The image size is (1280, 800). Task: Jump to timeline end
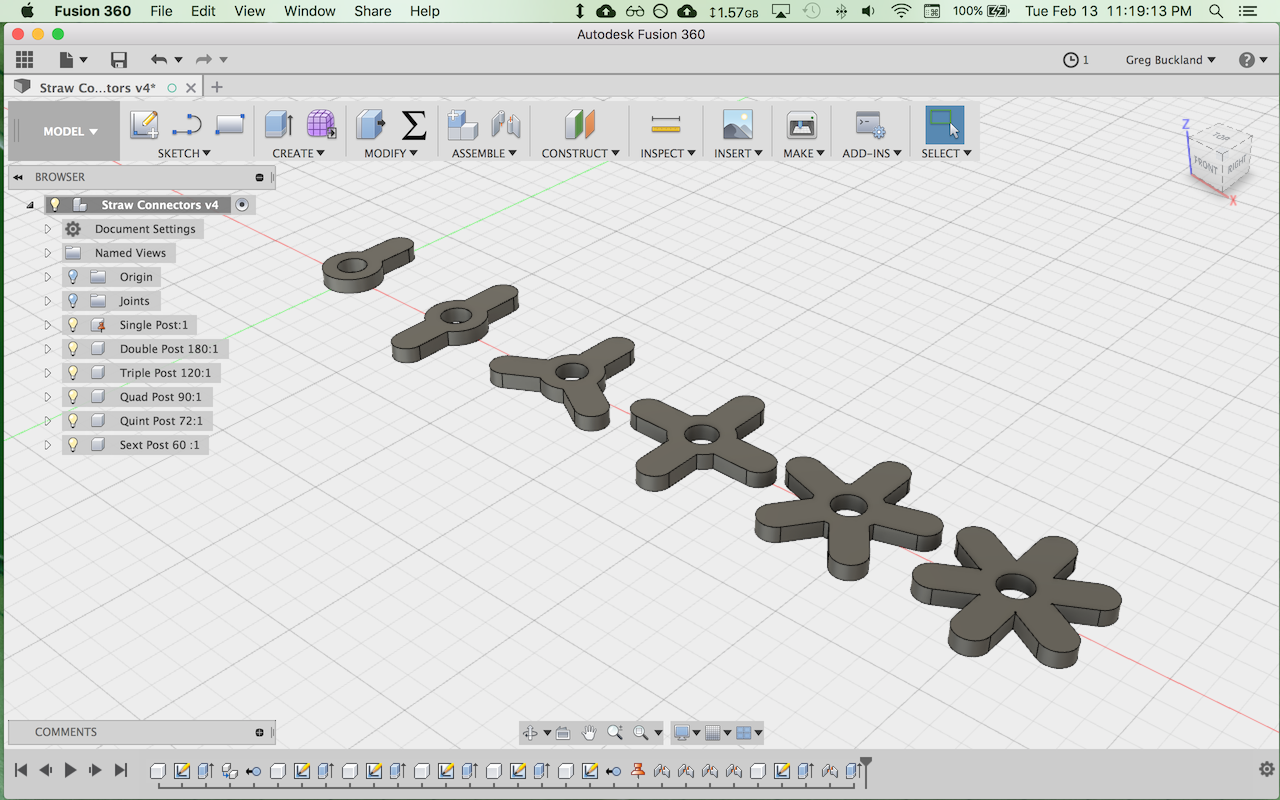(x=121, y=770)
